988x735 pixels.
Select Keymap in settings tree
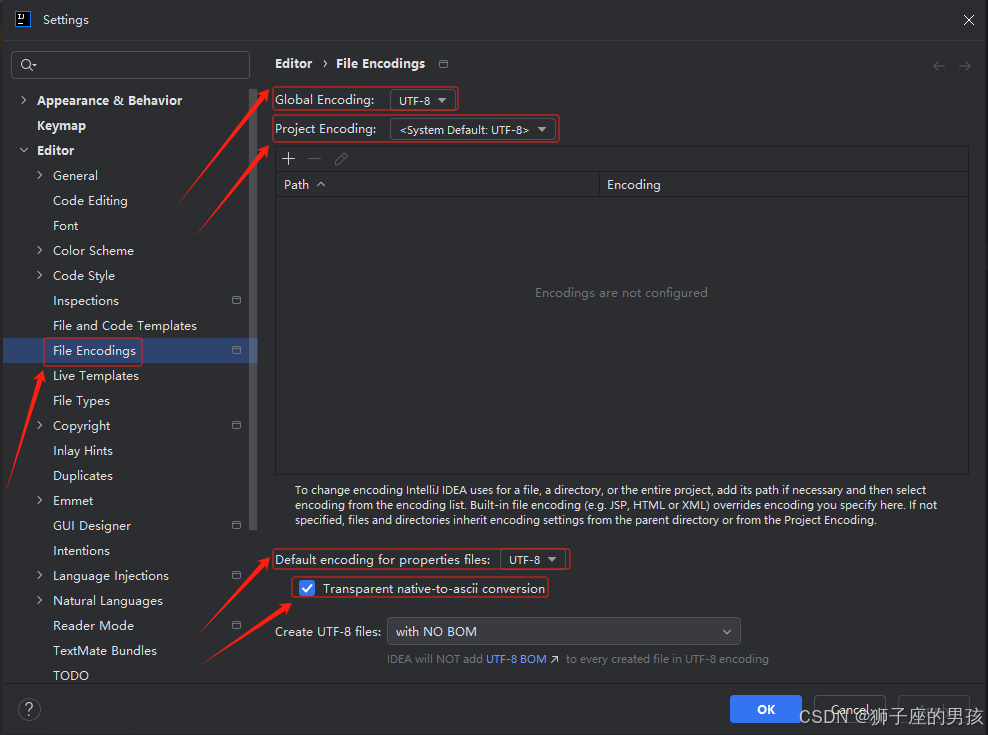coord(61,125)
